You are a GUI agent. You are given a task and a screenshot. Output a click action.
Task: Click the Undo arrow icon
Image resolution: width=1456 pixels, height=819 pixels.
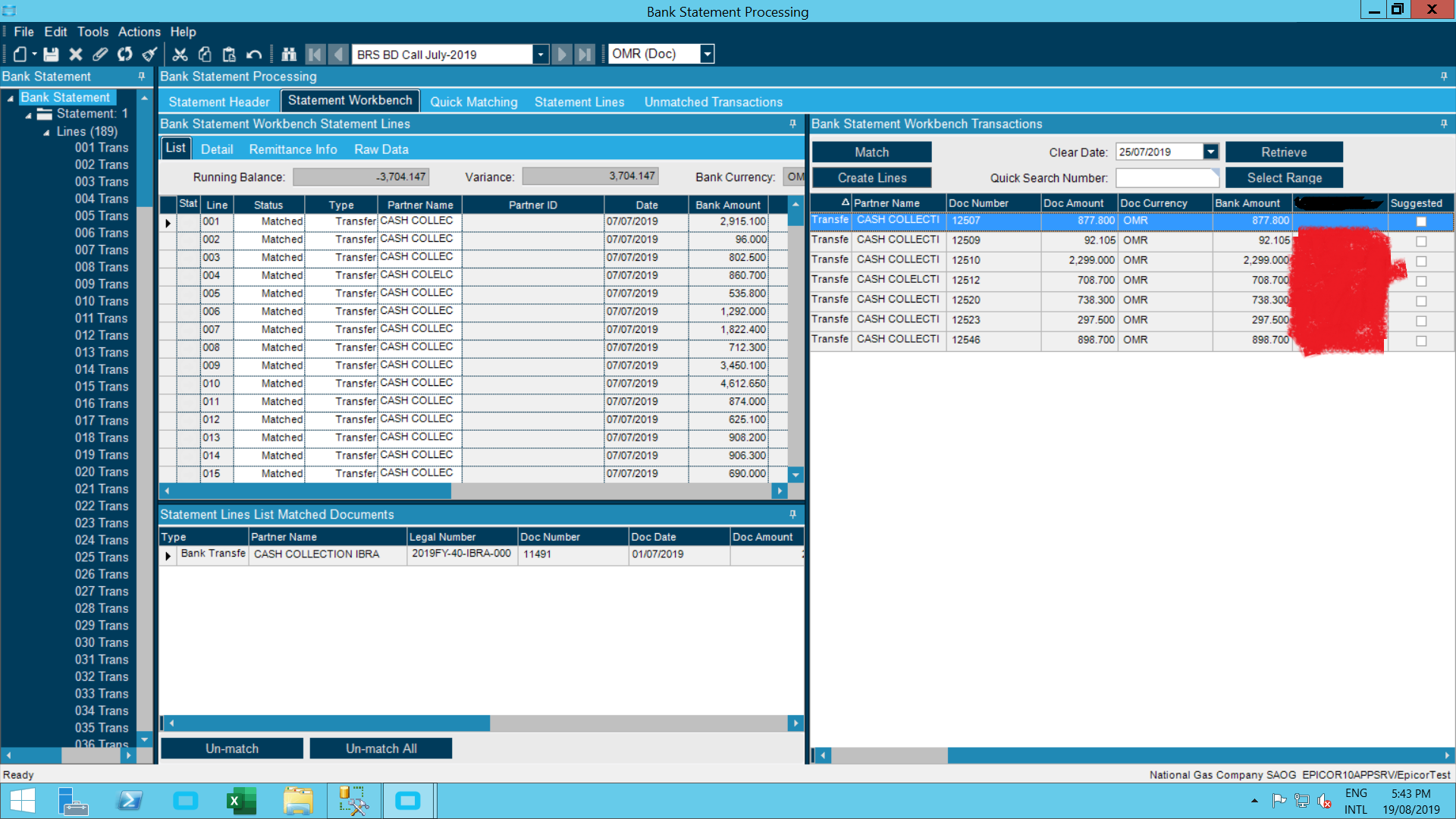tap(254, 54)
